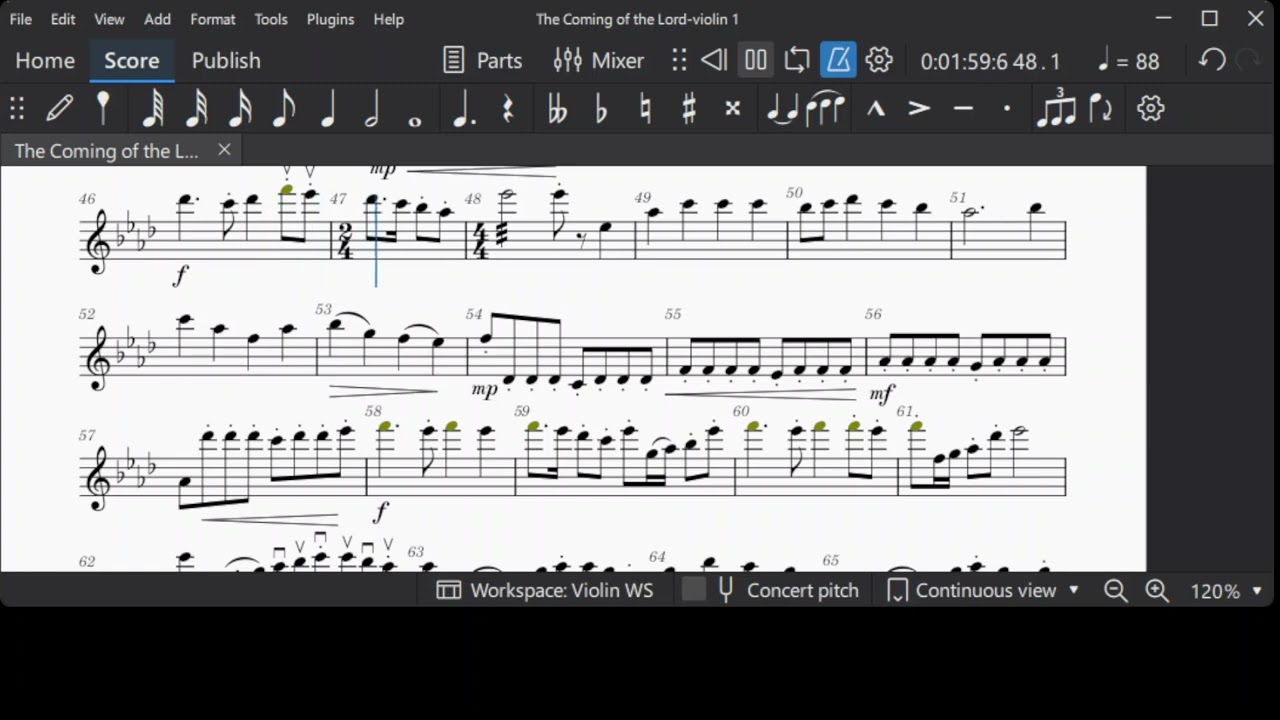Toggle the Concert pitch checkbox
The width and height of the screenshot is (1280, 720).
pyautogui.click(x=693, y=590)
